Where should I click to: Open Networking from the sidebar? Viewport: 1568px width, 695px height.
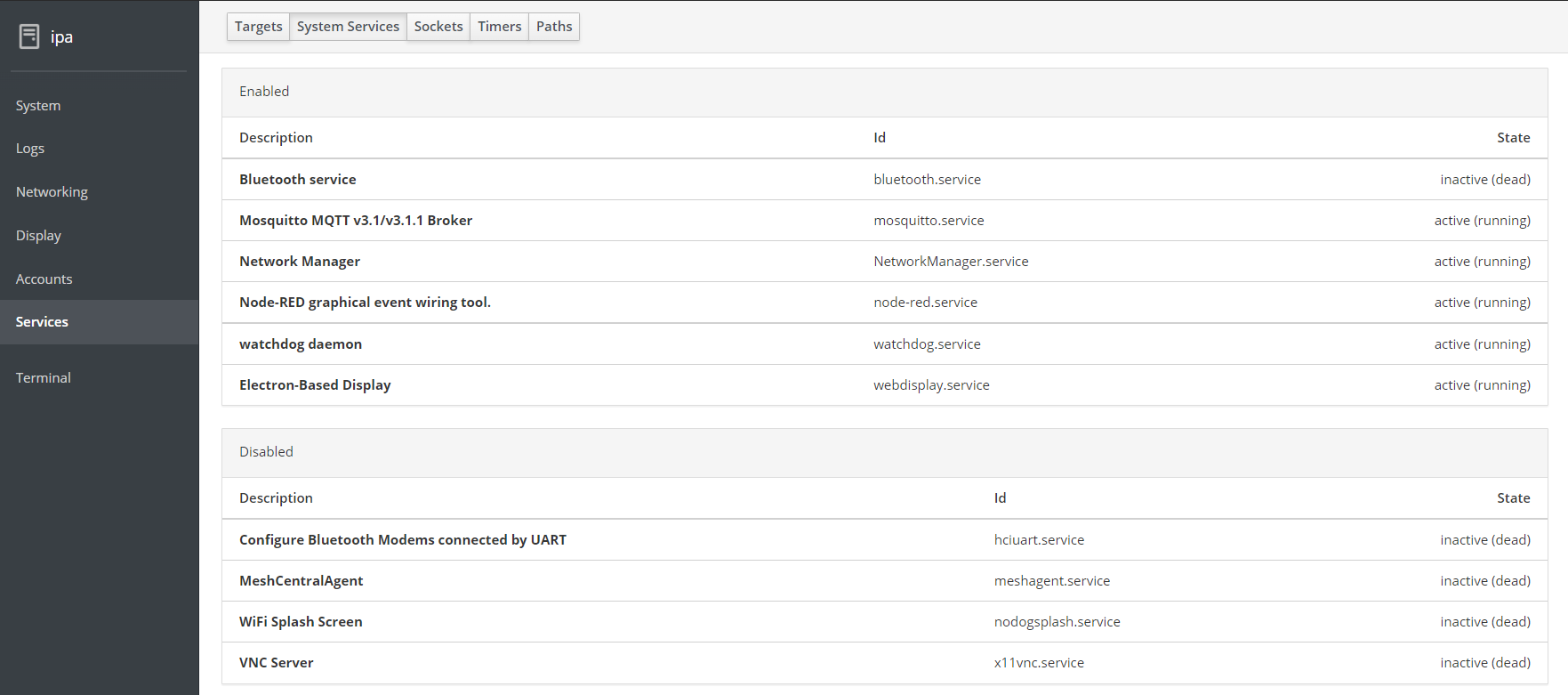[52, 192]
